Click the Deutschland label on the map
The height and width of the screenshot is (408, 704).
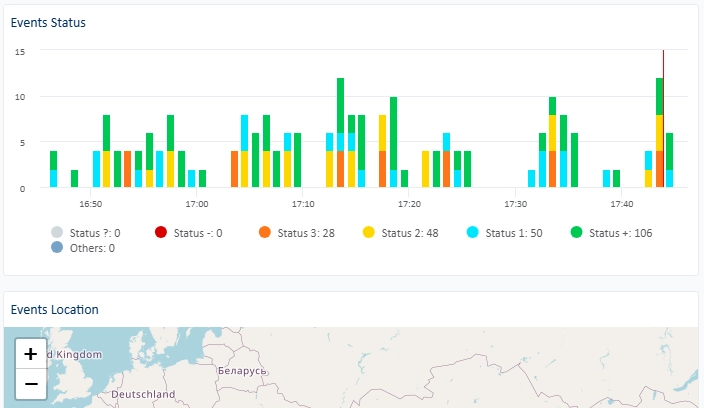[x=143, y=394]
